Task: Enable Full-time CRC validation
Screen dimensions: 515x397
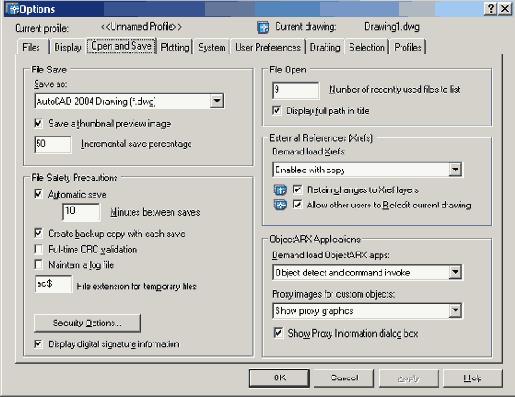Action: (x=38, y=249)
